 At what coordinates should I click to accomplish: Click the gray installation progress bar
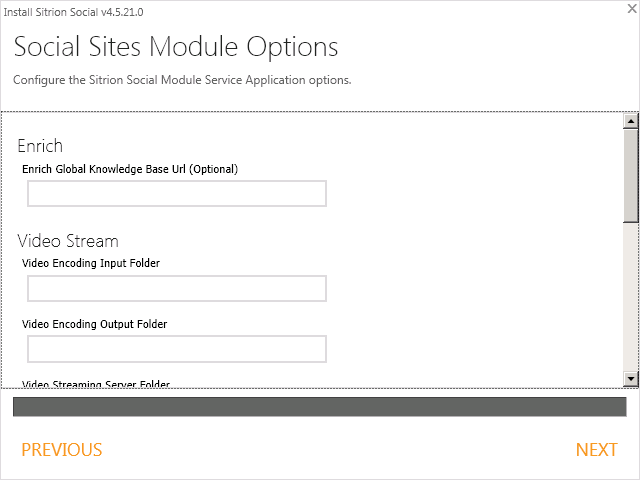point(319,407)
